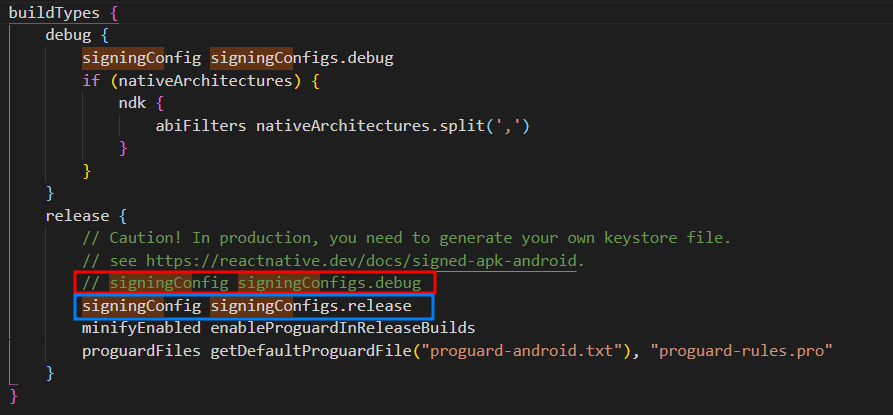893x415 pixels.
Task: Click the pink closing brace of ndk block
Action: [x=123, y=149]
